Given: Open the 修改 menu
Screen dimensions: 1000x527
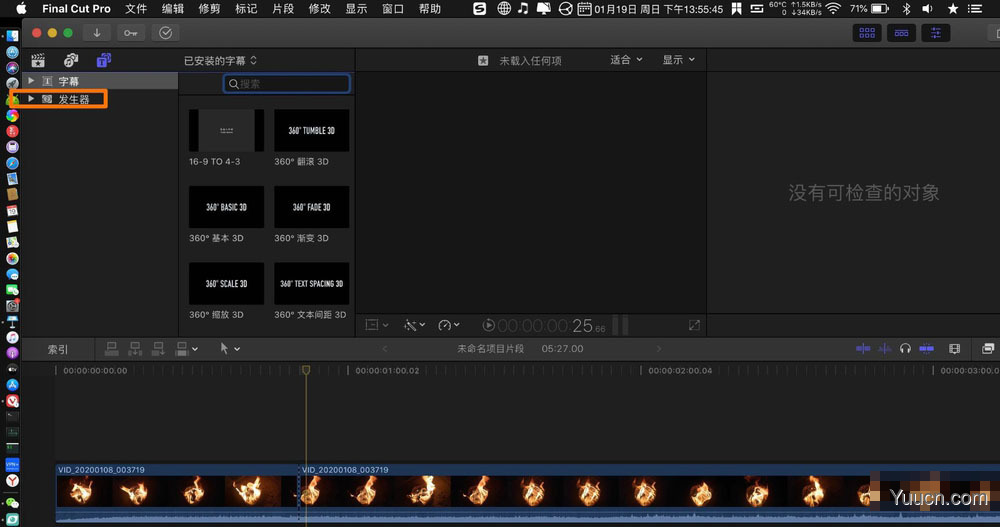Looking at the screenshot, I should (x=320, y=8).
